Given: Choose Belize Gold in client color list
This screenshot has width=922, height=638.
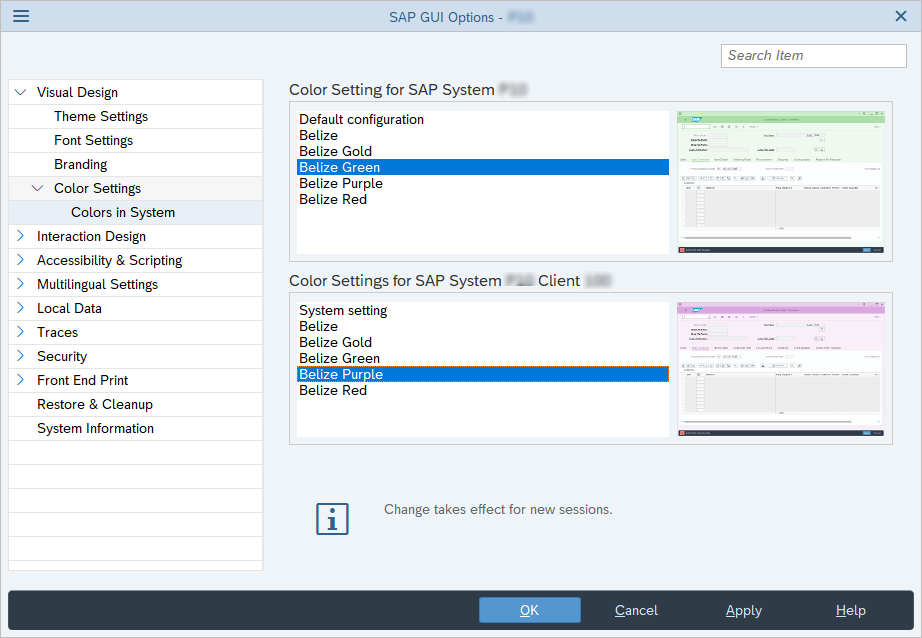Looking at the screenshot, I should (483, 342).
